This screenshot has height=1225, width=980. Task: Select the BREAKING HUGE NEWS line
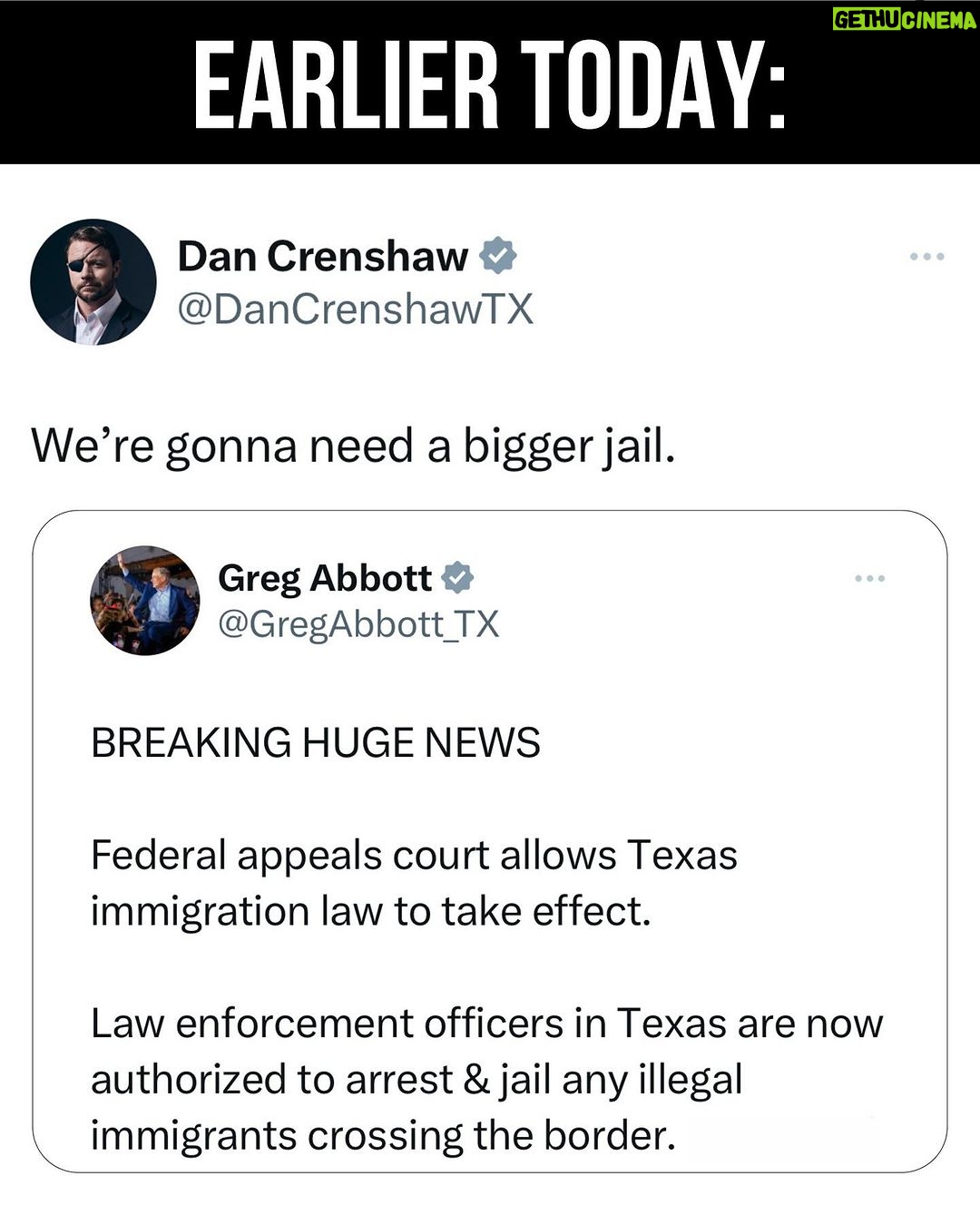[316, 743]
